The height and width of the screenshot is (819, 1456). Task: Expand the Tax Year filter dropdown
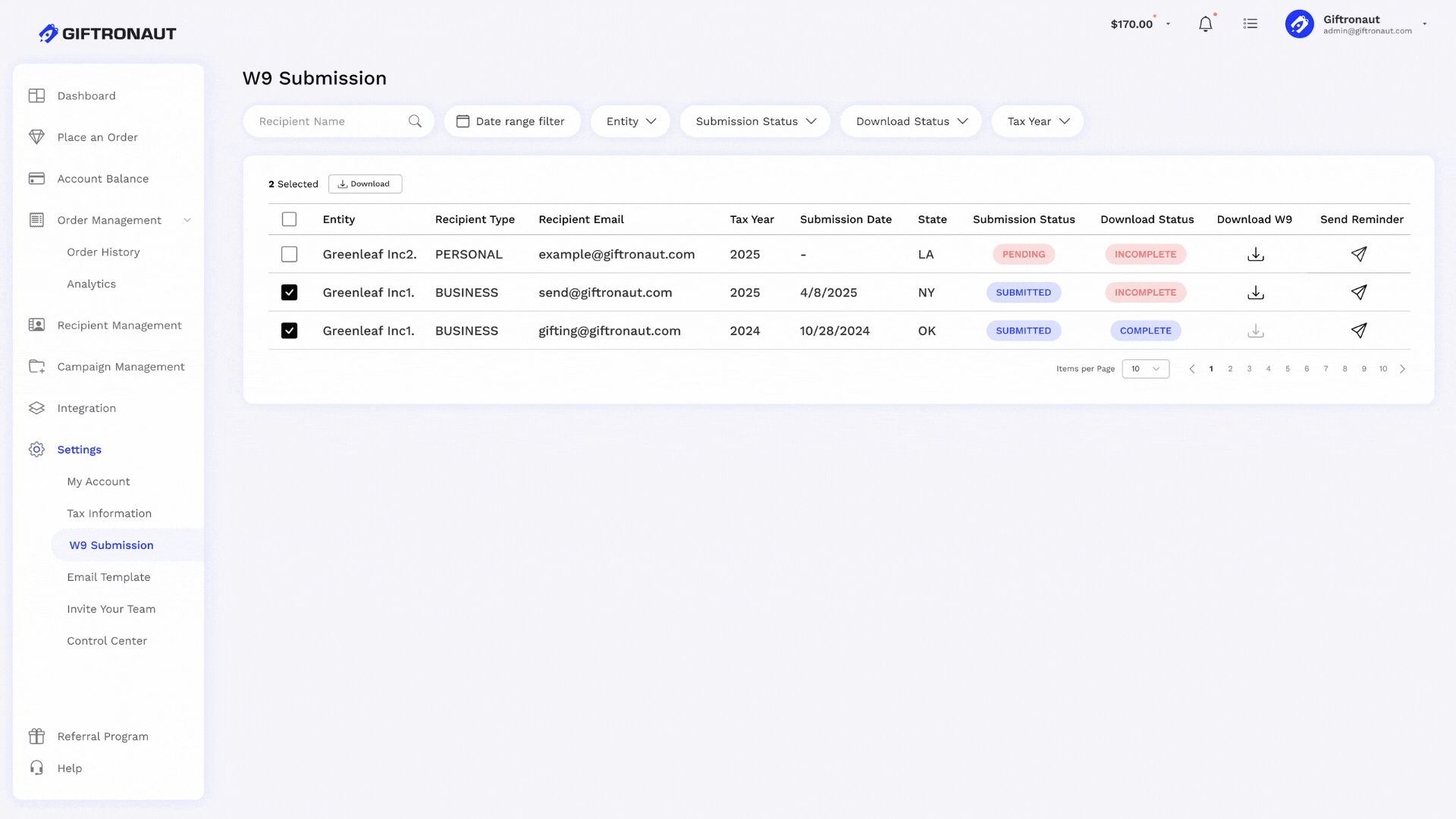pyautogui.click(x=1037, y=121)
